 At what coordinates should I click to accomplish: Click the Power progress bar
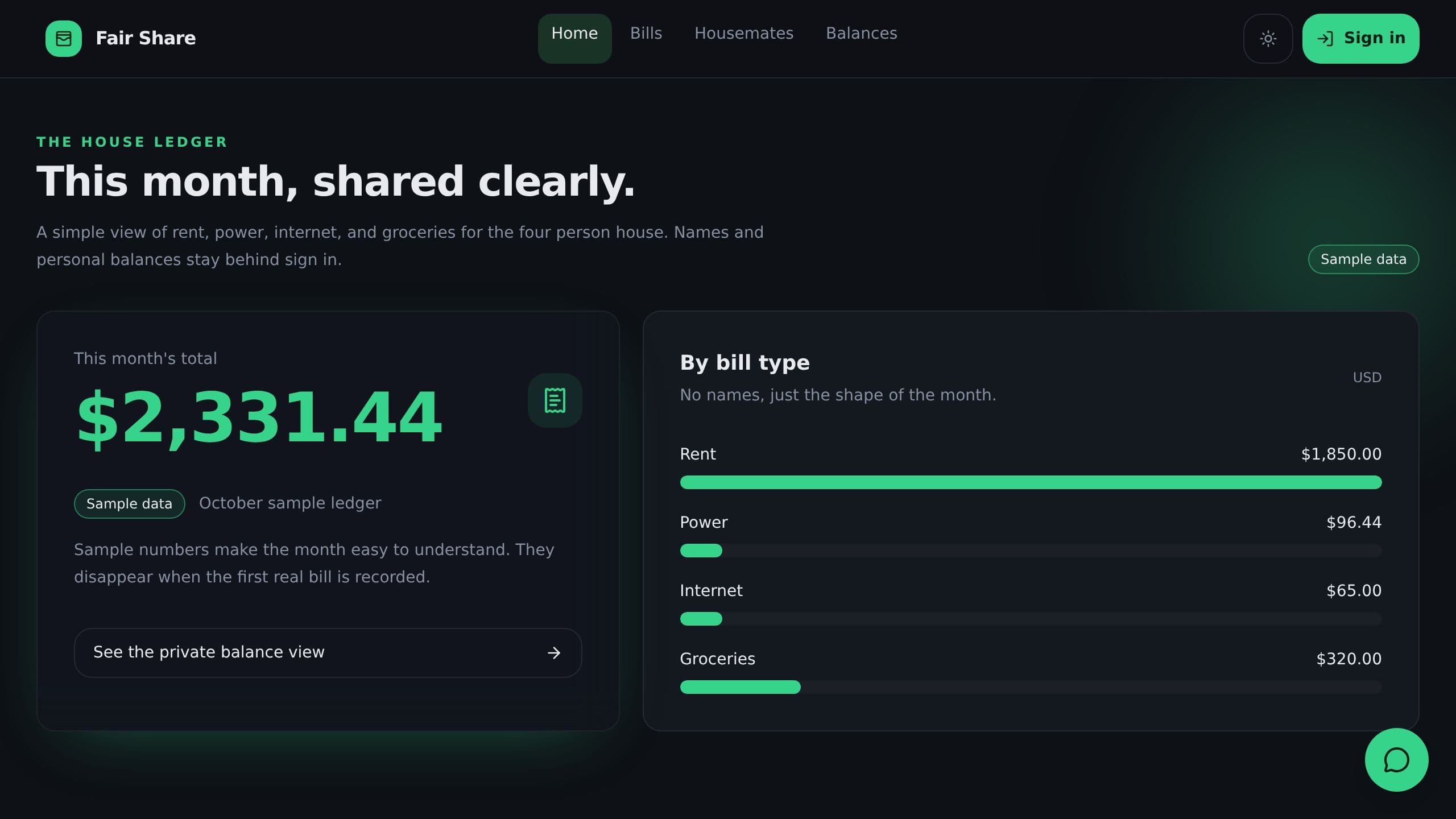1031,551
